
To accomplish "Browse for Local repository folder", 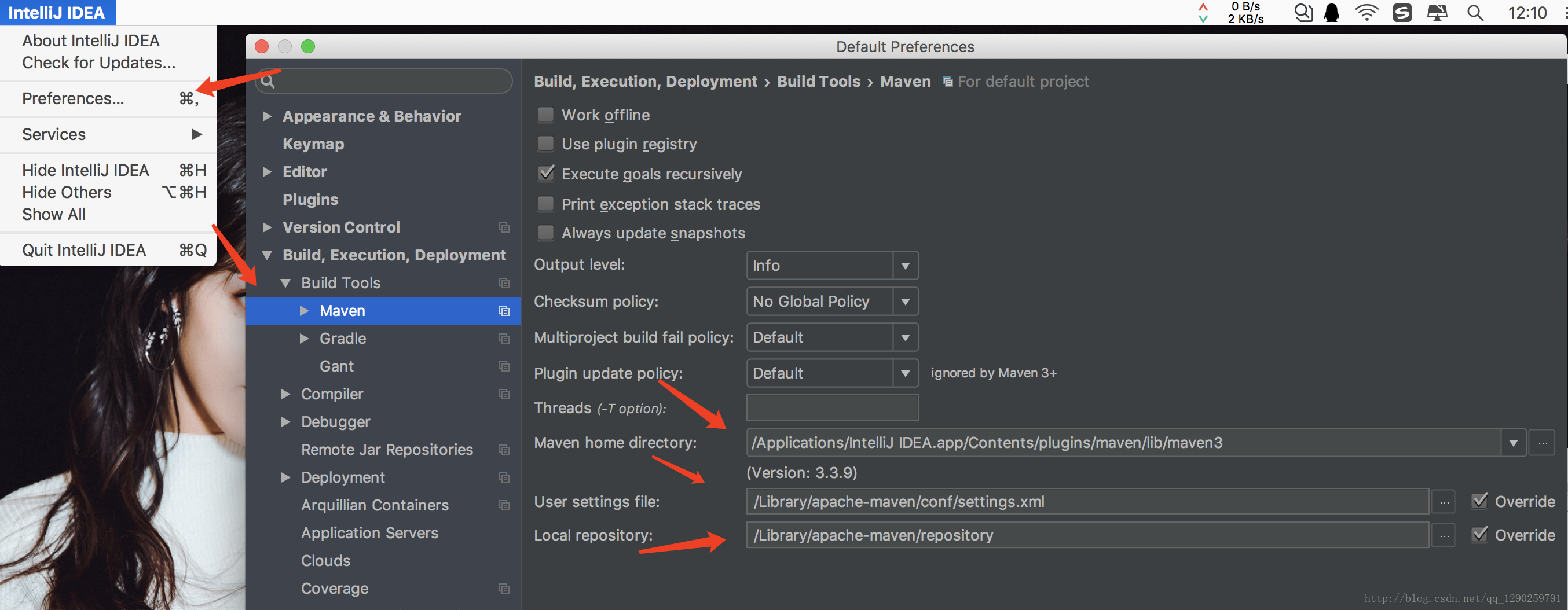I will point(1444,535).
